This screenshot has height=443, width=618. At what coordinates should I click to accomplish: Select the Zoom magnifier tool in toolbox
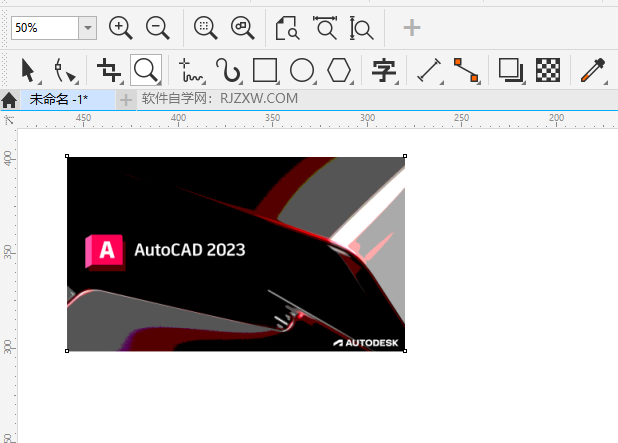pyautogui.click(x=146, y=70)
